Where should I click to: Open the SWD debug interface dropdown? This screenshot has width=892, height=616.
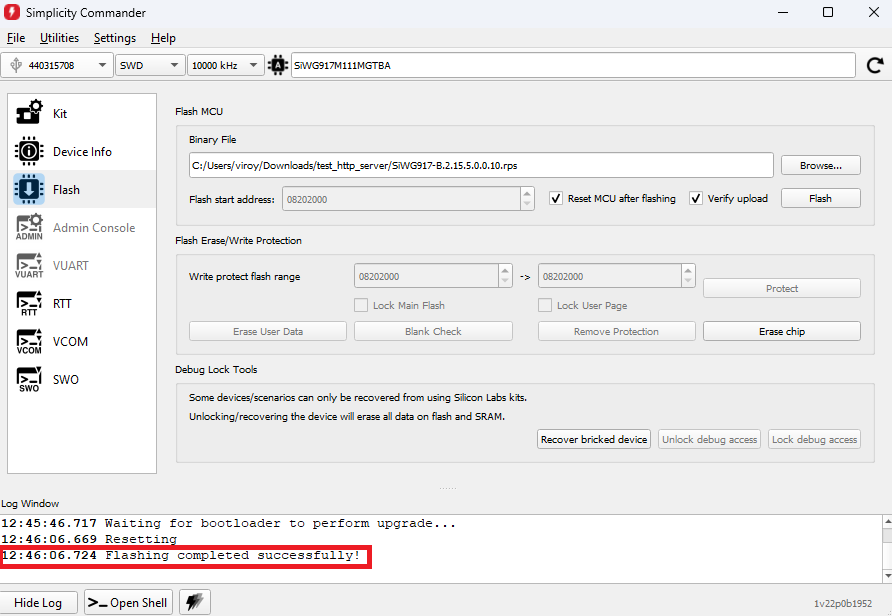(149, 65)
